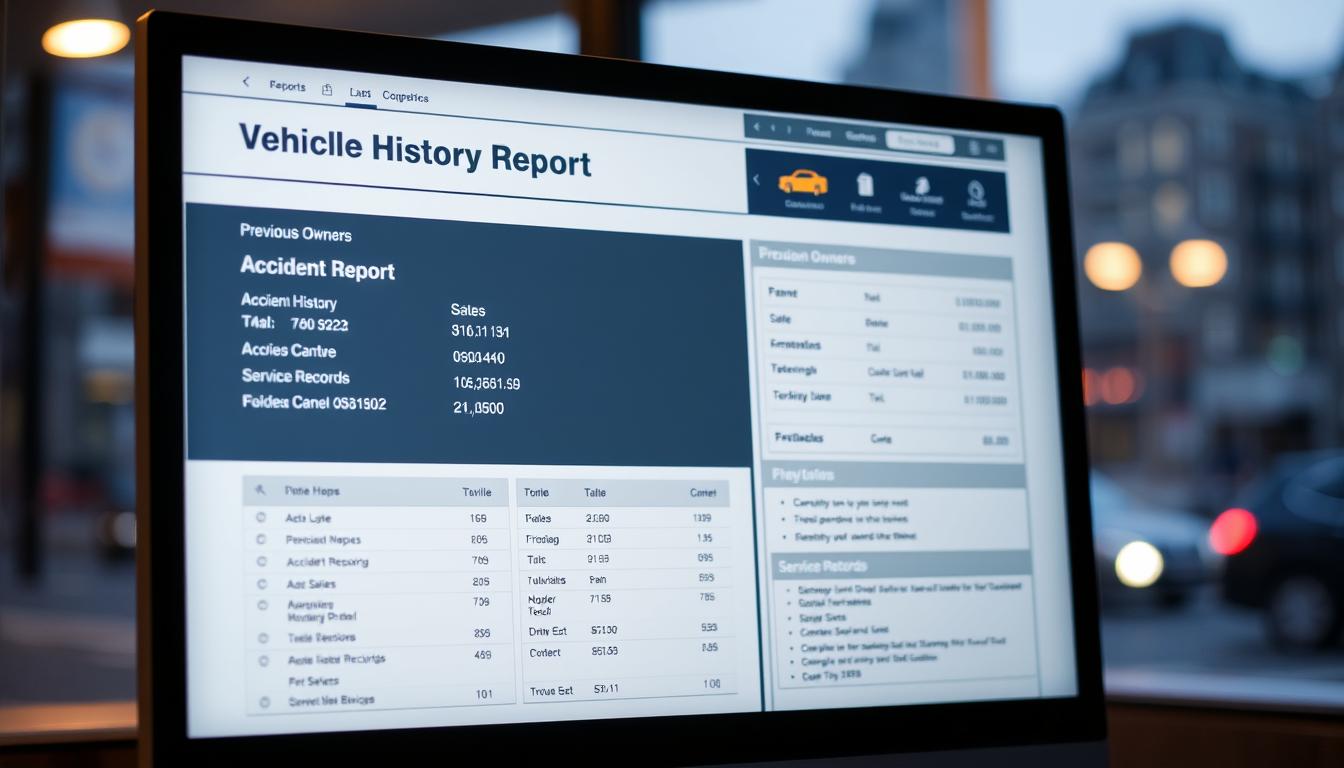Click the back arrow before Reports

pyautogui.click(x=246, y=82)
